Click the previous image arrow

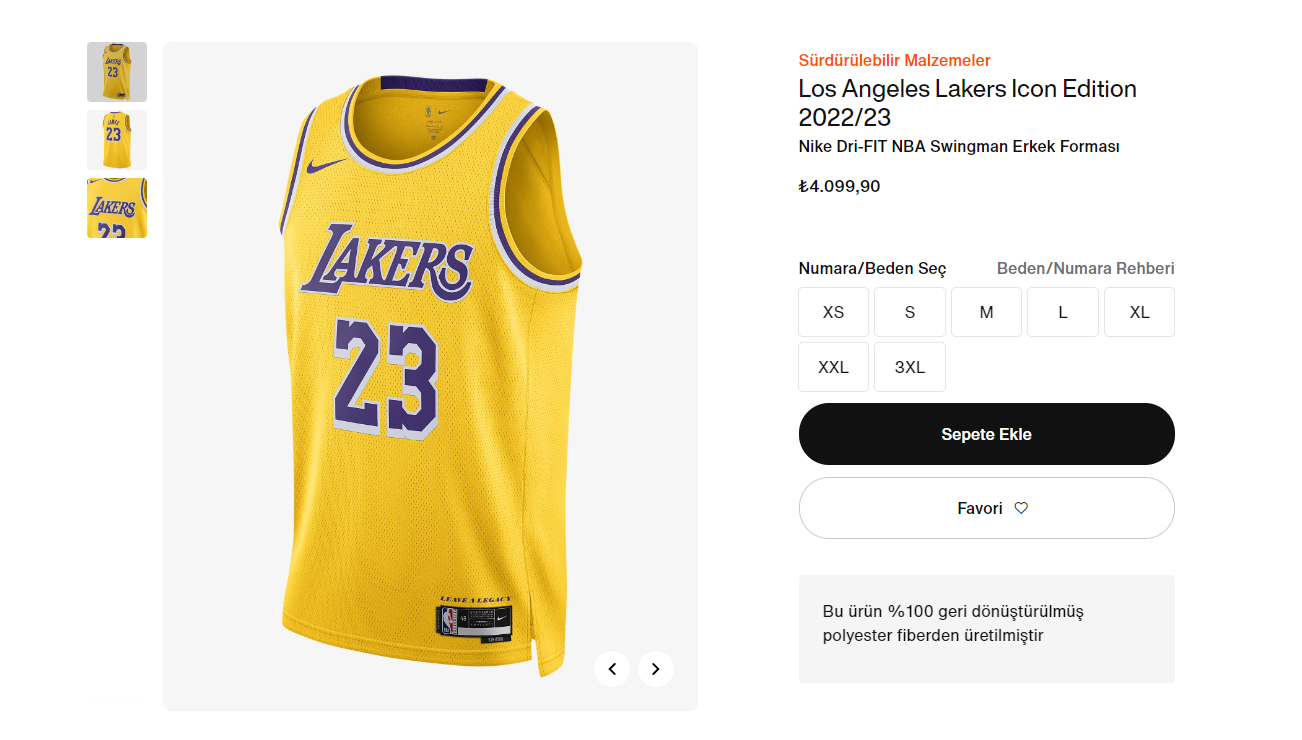tap(612, 669)
